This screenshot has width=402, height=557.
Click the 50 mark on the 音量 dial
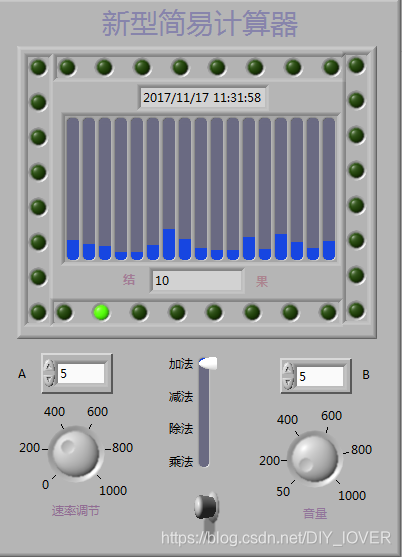click(x=283, y=492)
